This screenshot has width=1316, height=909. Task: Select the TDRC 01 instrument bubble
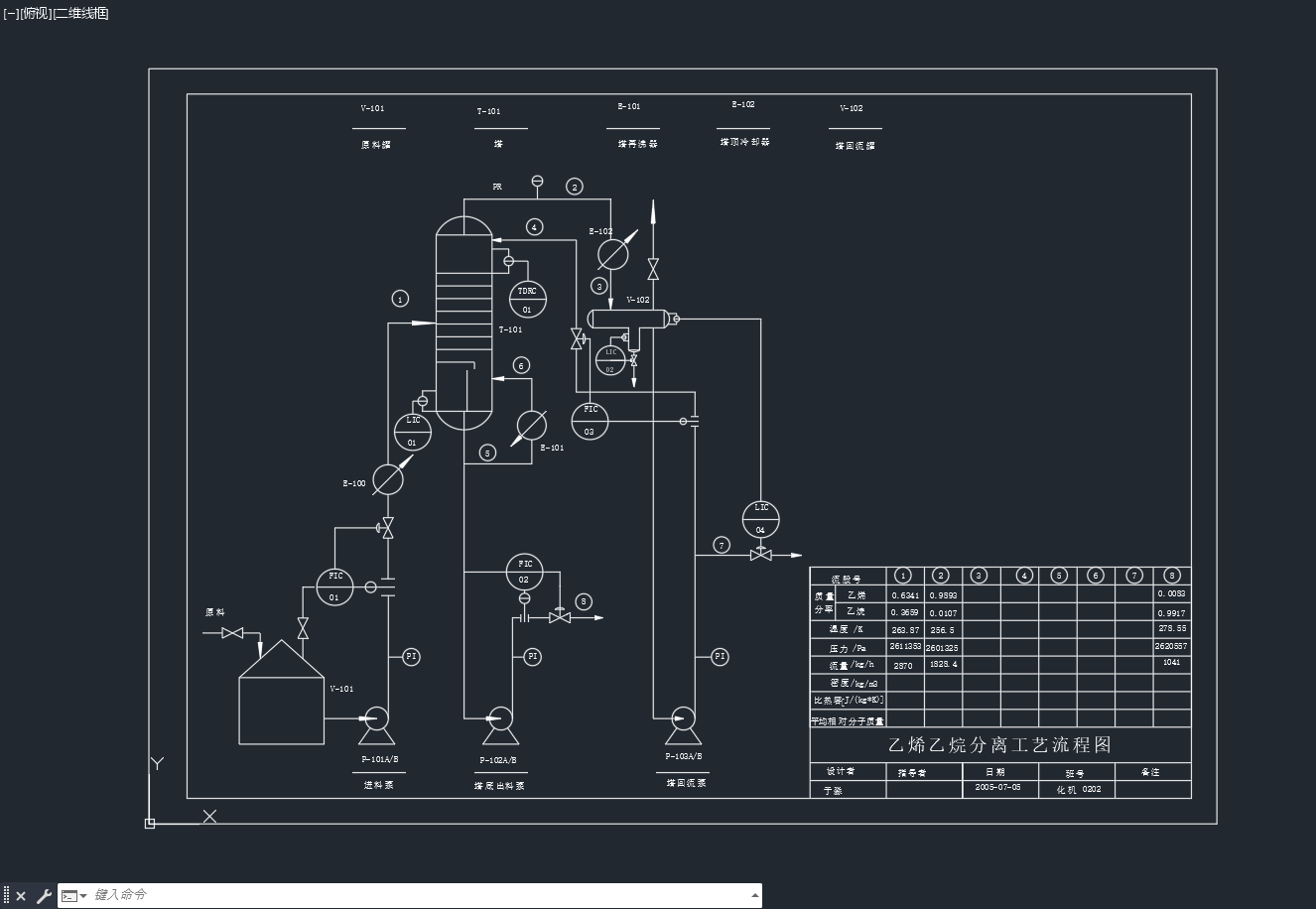pyautogui.click(x=527, y=299)
